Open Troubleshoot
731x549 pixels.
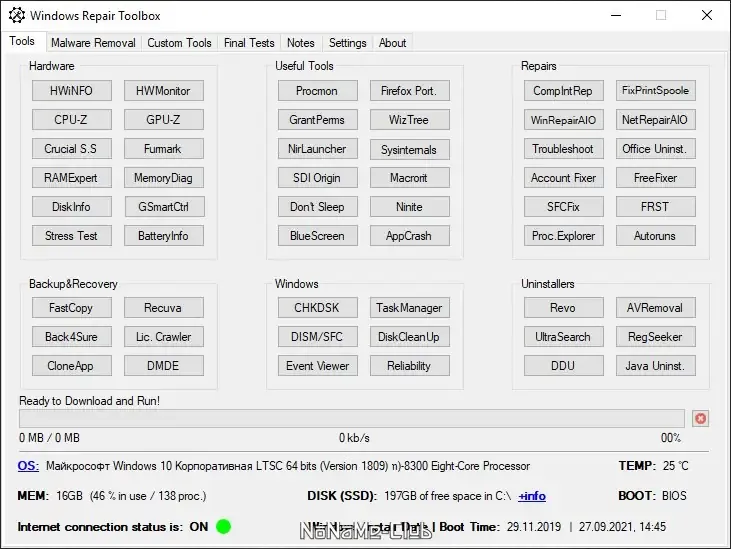564,149
